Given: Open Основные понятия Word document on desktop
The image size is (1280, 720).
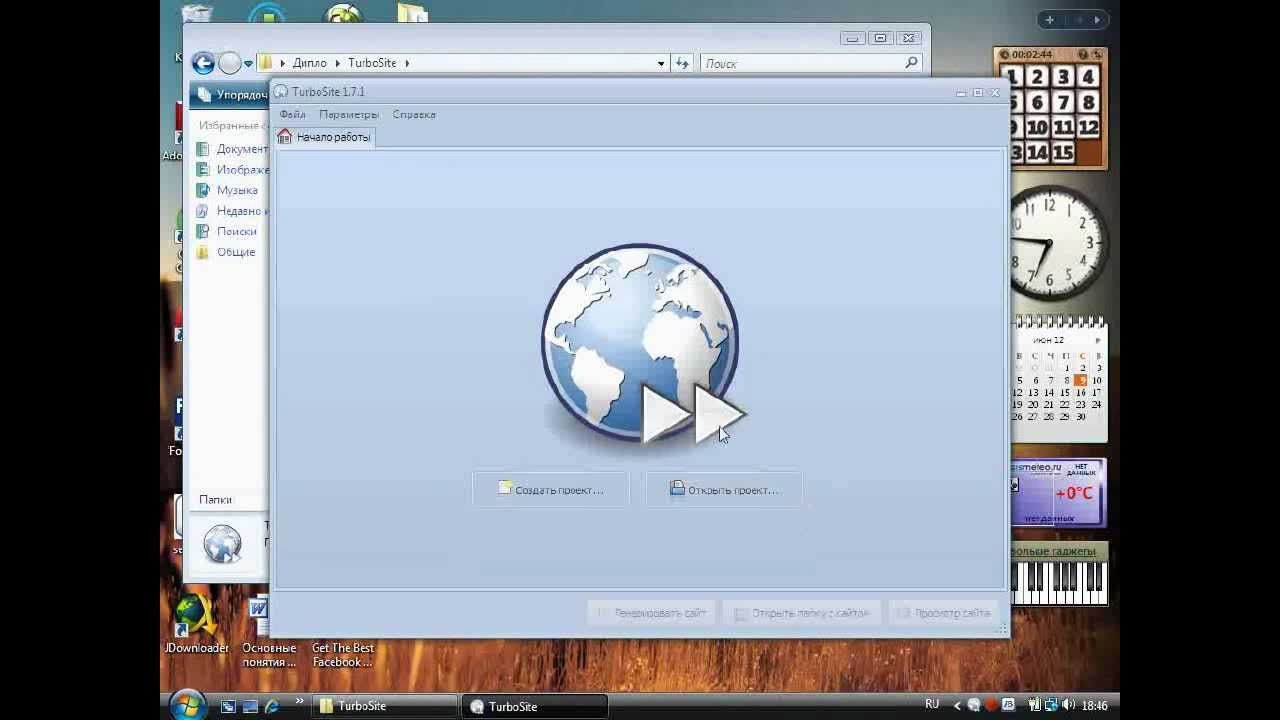Looking at the screenshot, I should [x=269, y=632].
